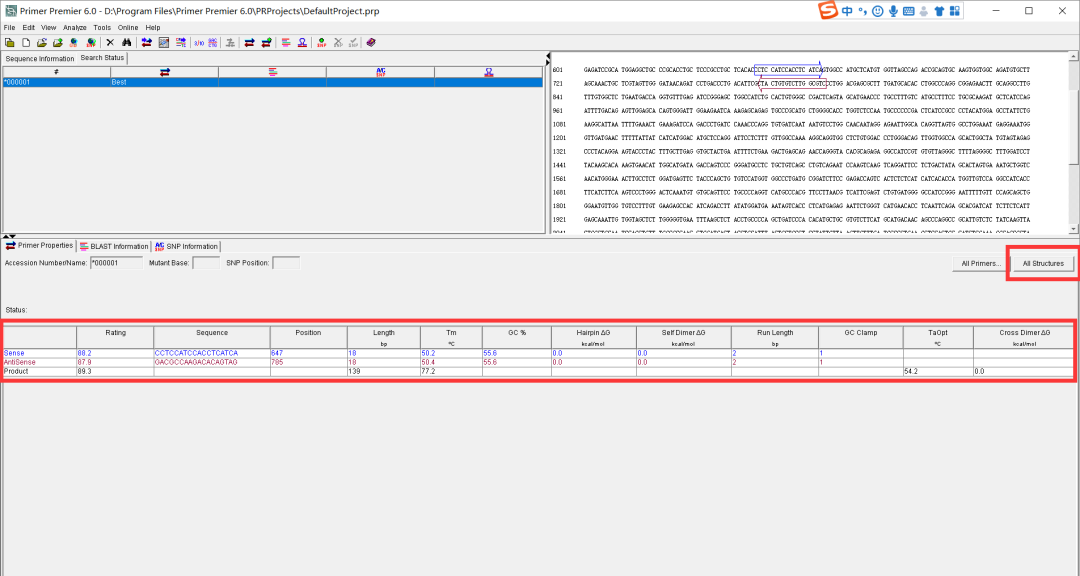Click the sense position value 647
1080x576 pixels.
click(x=277, y=353)
